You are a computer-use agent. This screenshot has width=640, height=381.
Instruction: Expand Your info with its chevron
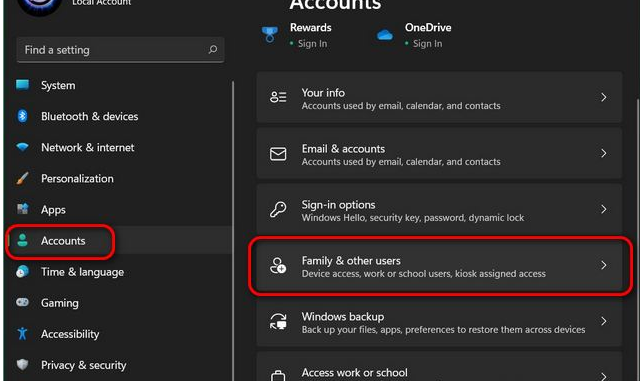603,97
